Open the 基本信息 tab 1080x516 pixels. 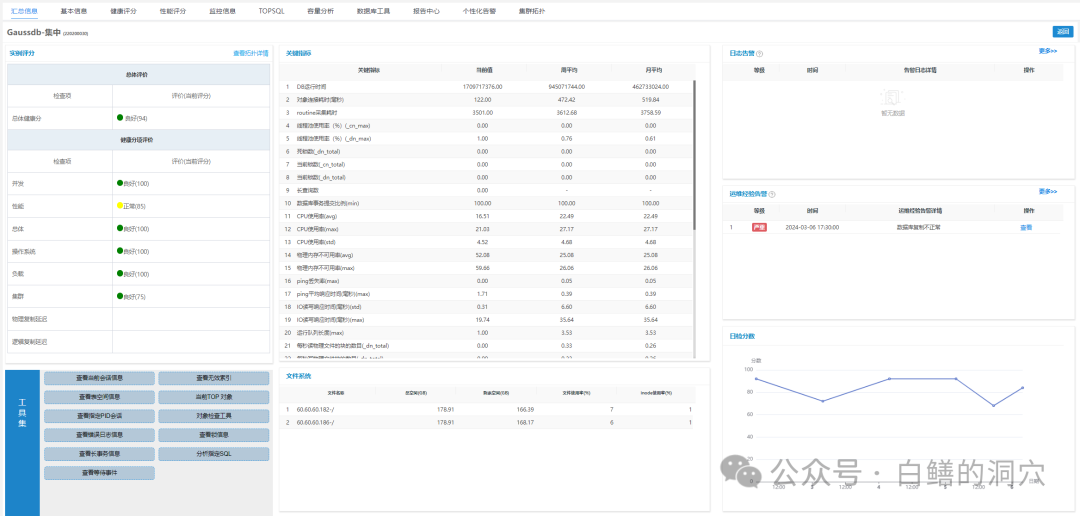pyautogui.click(x=74, y=11)
